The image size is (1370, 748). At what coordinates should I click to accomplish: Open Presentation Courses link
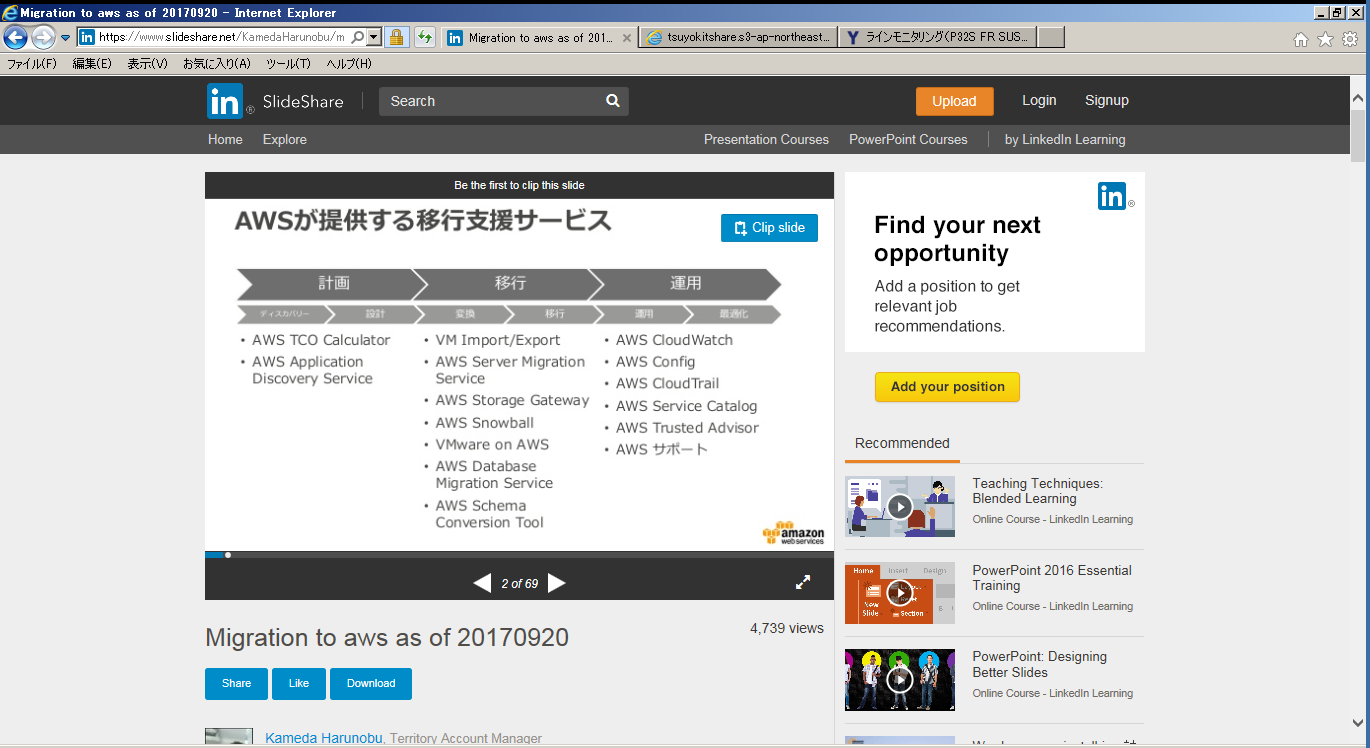click(766, 139)
